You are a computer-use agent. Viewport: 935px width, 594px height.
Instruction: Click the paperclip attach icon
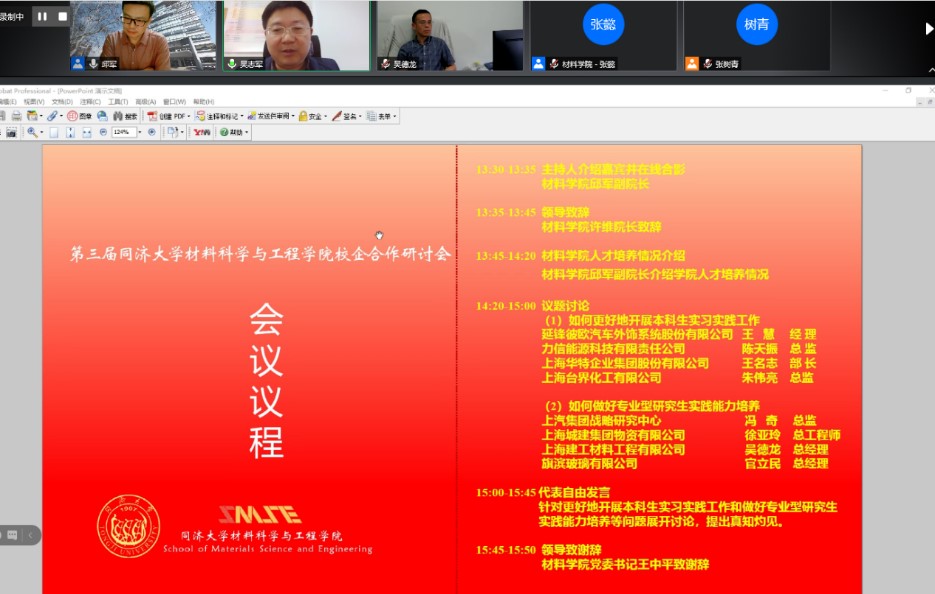pos(52,116)
